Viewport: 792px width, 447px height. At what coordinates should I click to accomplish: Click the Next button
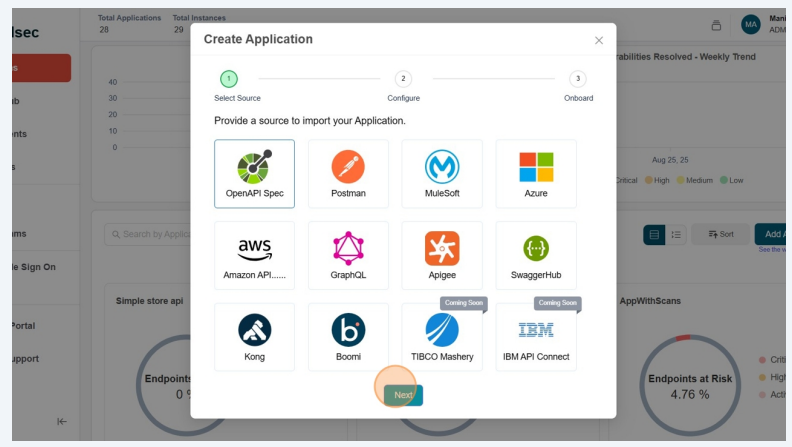pyautogui.click(x=403, y=395)
